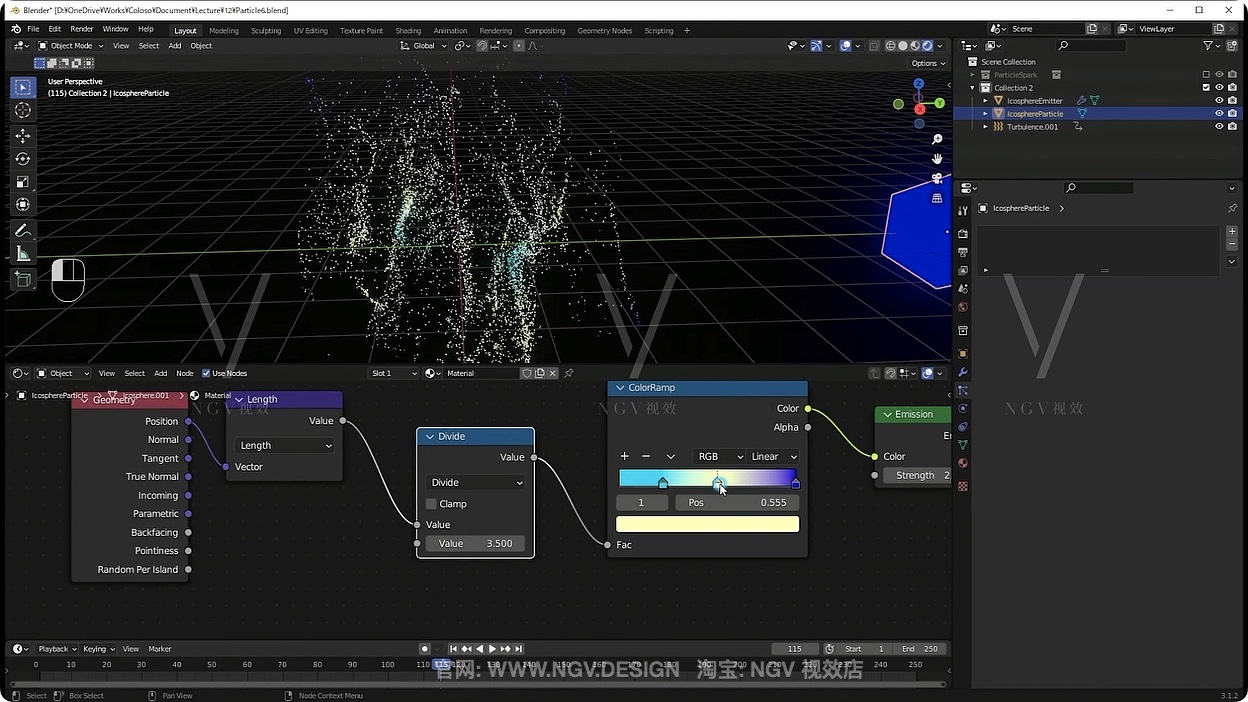Open the Object Mode dropdown
The height and width of the screenshot is (702, 1248).
click(x=70, y=45)
